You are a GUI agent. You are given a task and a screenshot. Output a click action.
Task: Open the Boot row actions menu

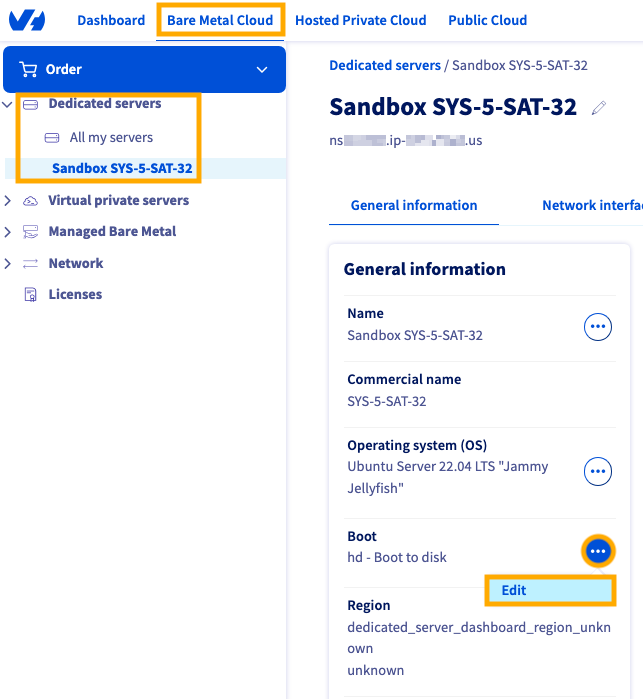[x=598, y=551]
